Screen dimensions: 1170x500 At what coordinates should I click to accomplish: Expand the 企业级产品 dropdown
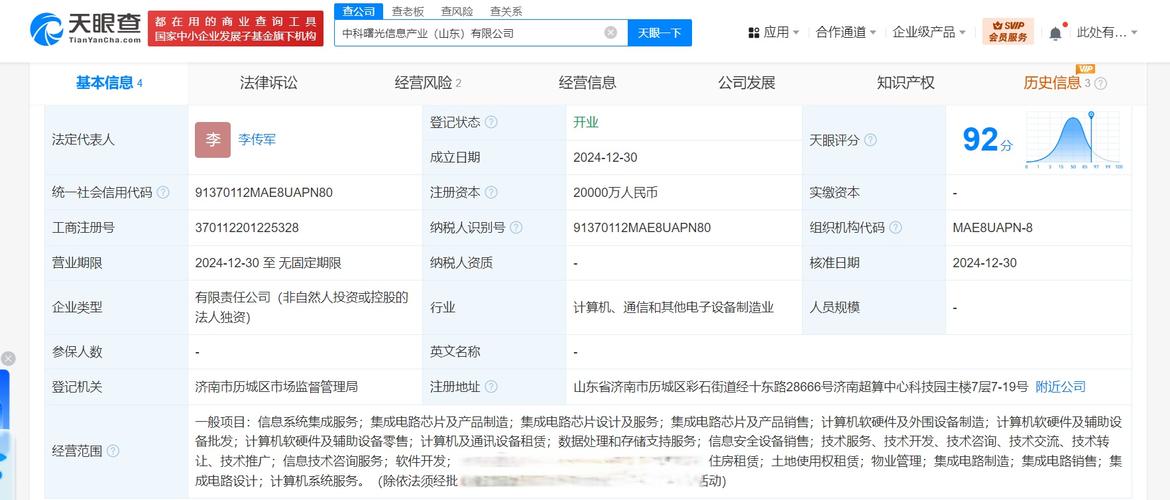pos(929,32)
